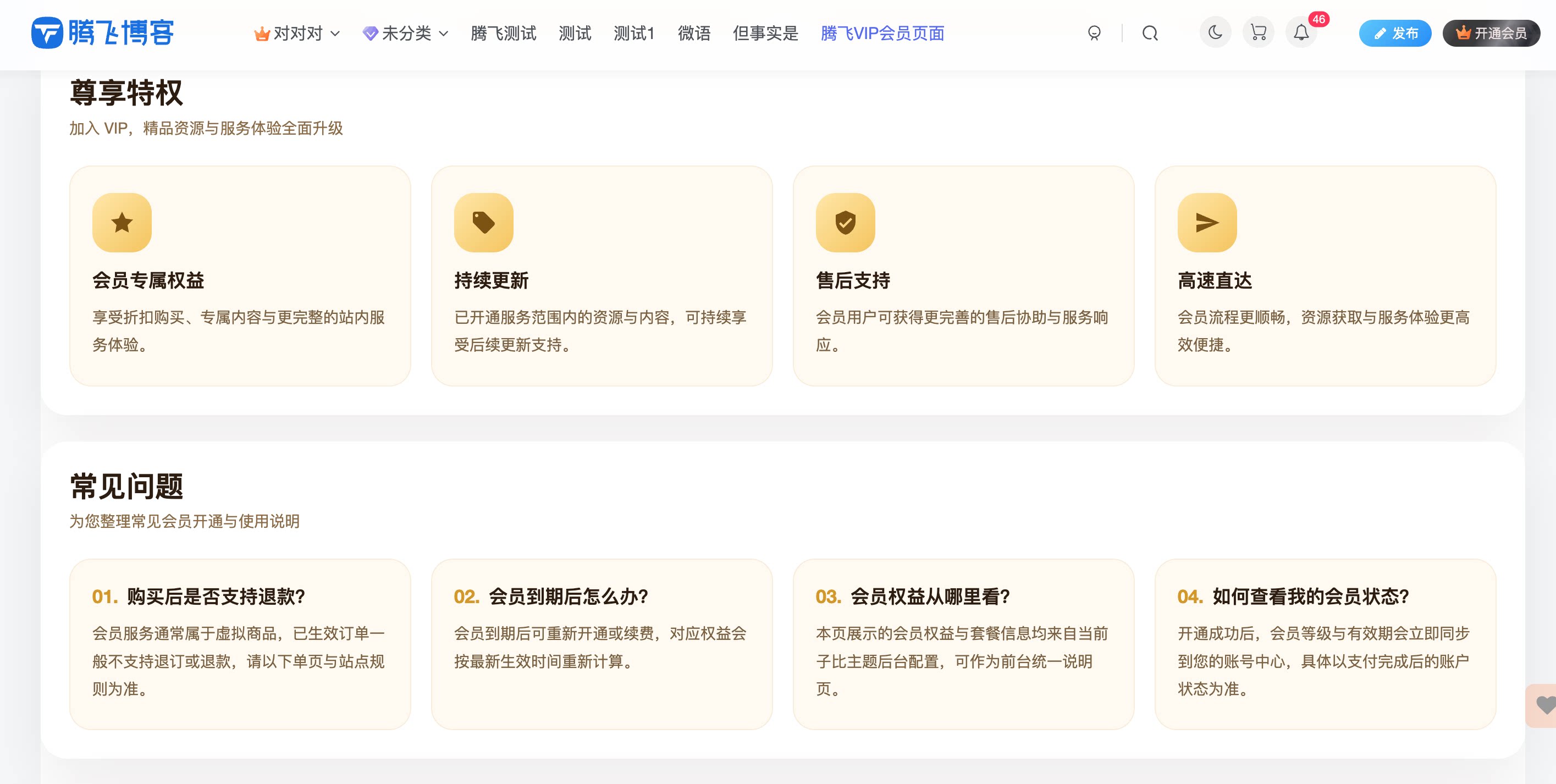
Task: Click the paper plane icon on 高速直达 card
Action: pyautogui.click(x=1206, y=222)
